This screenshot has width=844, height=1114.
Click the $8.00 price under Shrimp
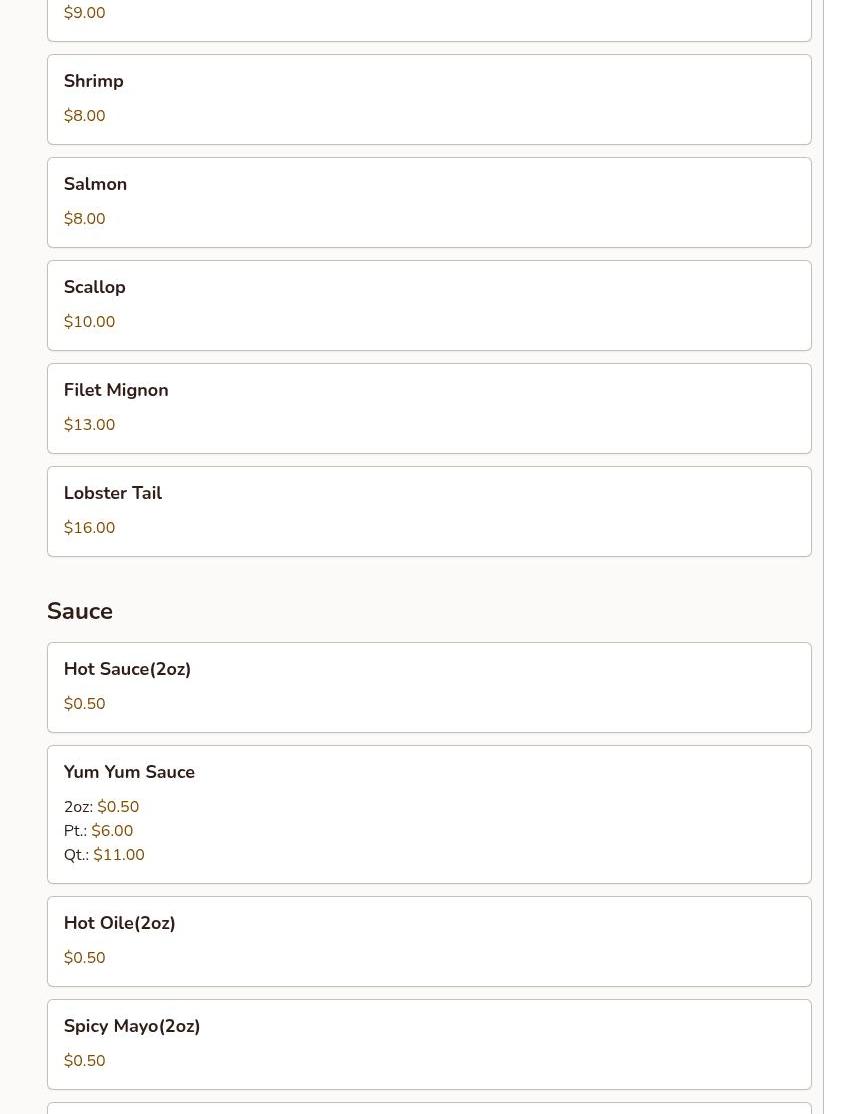(84, 116)
